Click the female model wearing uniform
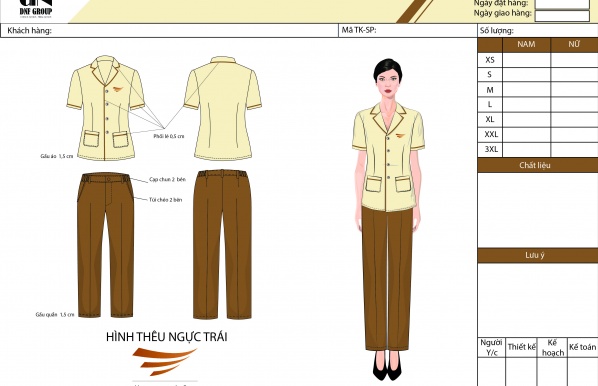This screenshot has height=386, width=598. (388, 219)
